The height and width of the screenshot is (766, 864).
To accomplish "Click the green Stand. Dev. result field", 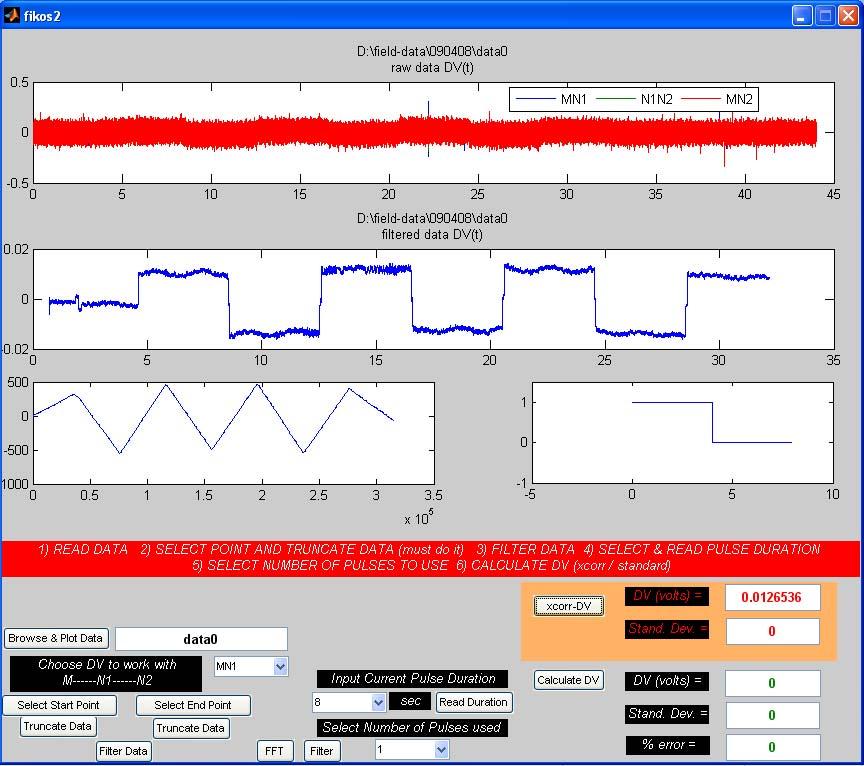I will (772, 715).
